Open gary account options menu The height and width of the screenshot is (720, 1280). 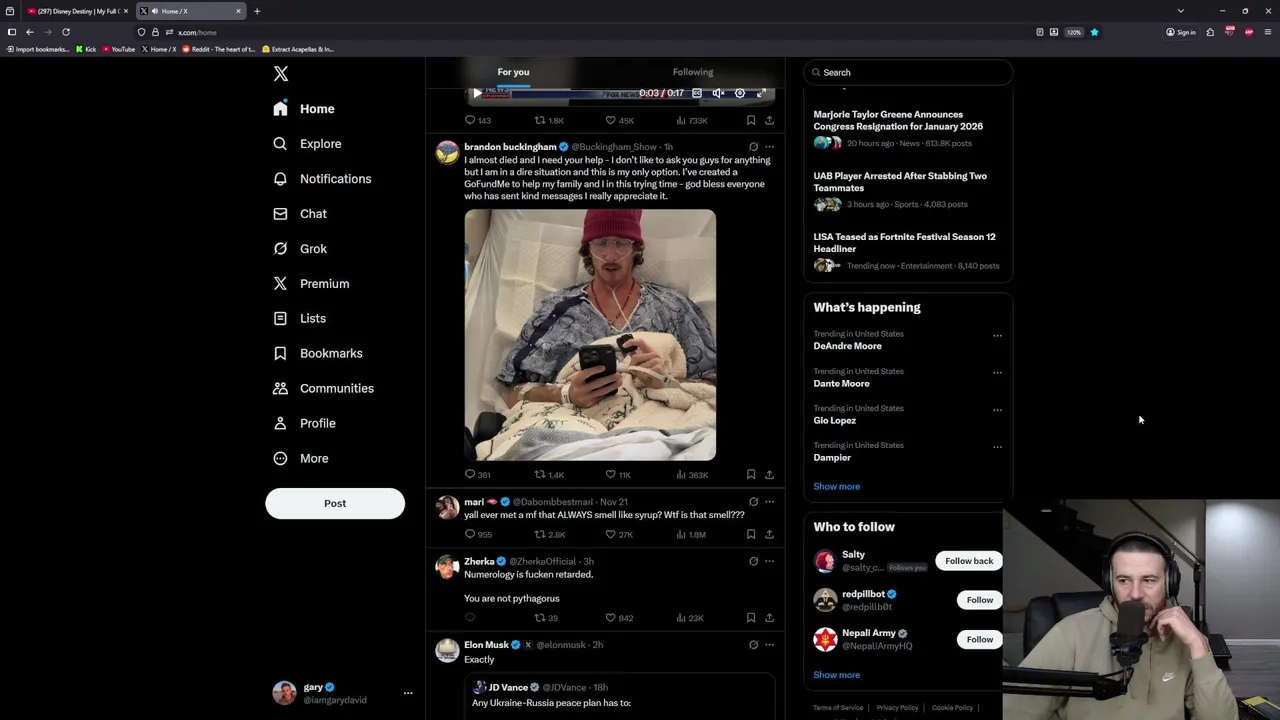tap(407, 693)
